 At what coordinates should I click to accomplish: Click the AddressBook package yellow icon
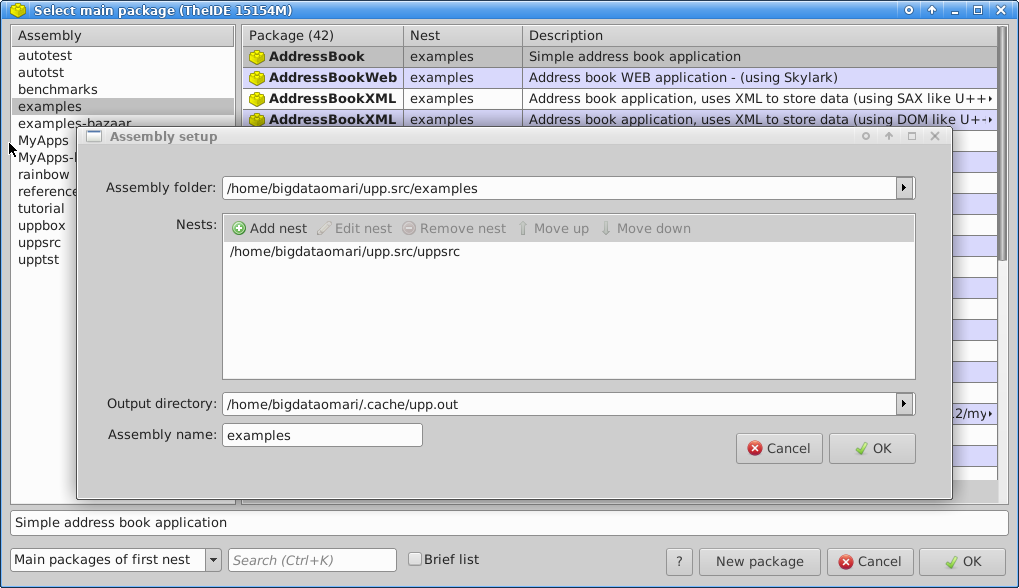[257, 57]
